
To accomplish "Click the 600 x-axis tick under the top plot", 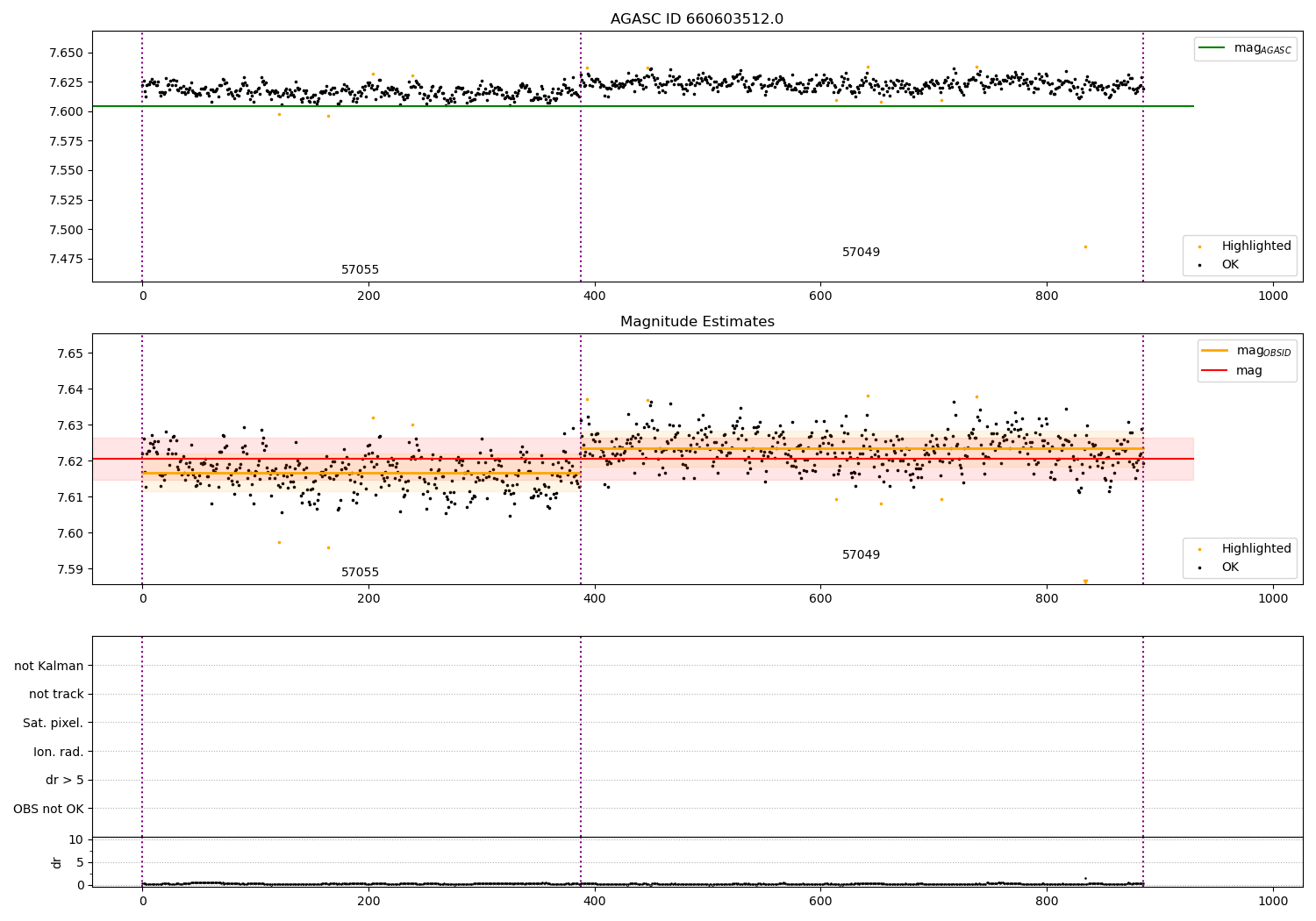I will [x=820, y=296].
